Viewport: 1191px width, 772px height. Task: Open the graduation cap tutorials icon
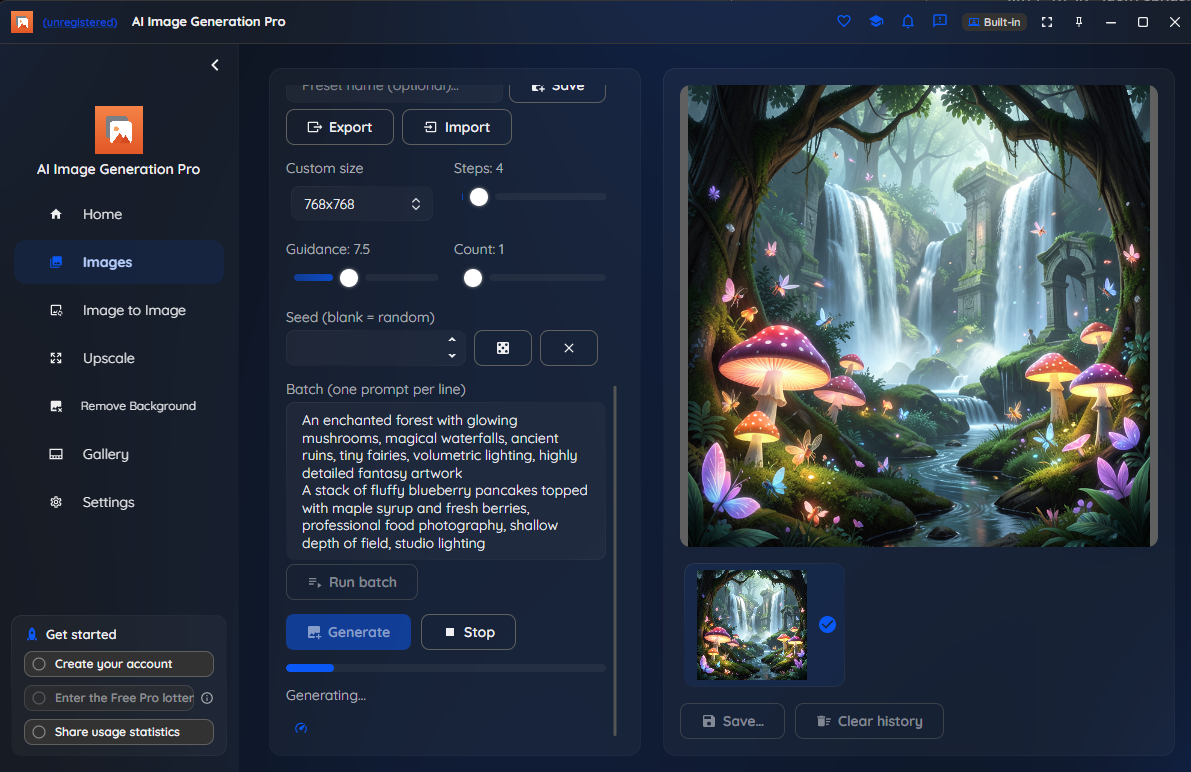[876, 21]
